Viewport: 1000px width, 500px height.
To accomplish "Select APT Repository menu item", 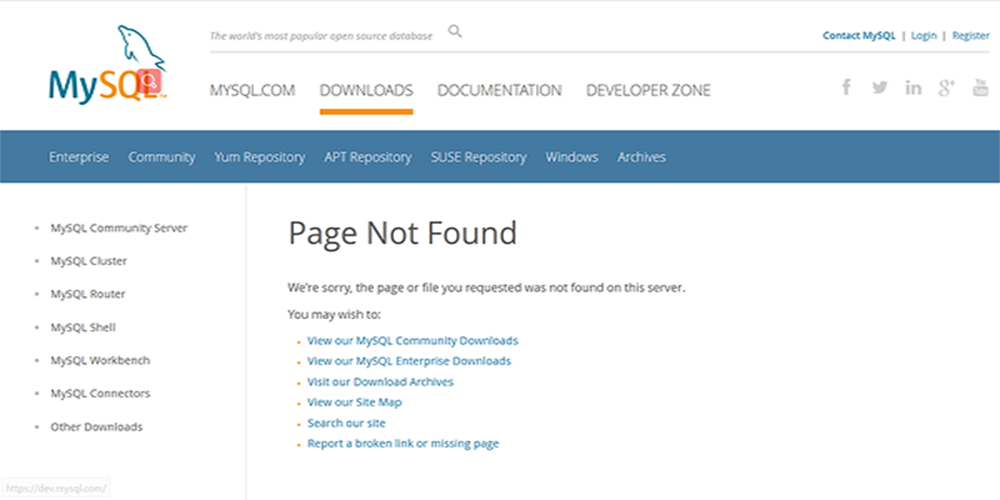I will [368, 157].
